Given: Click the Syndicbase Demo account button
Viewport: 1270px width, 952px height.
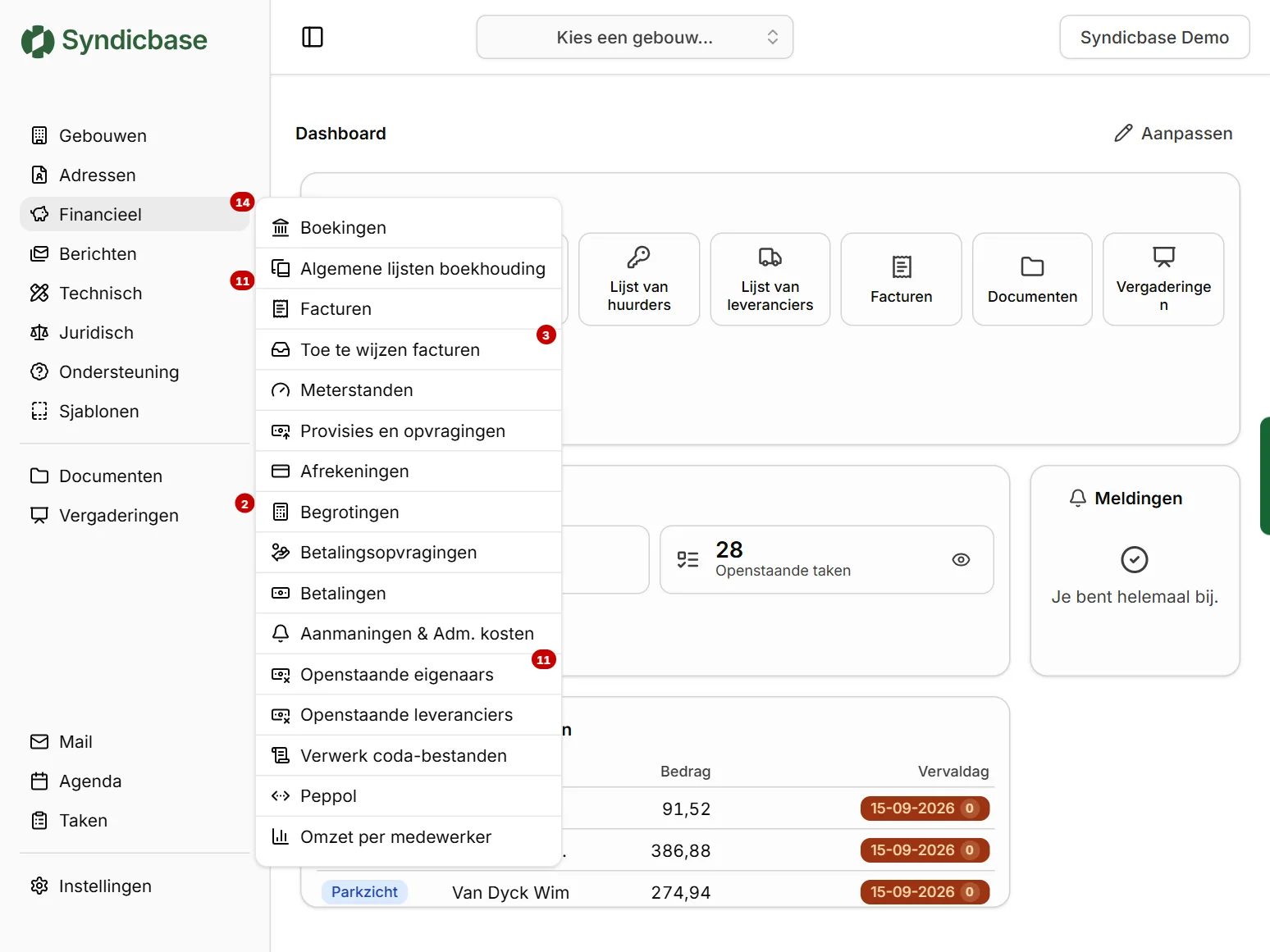Looking at the screenshot, I should (x=1154, y=37).
